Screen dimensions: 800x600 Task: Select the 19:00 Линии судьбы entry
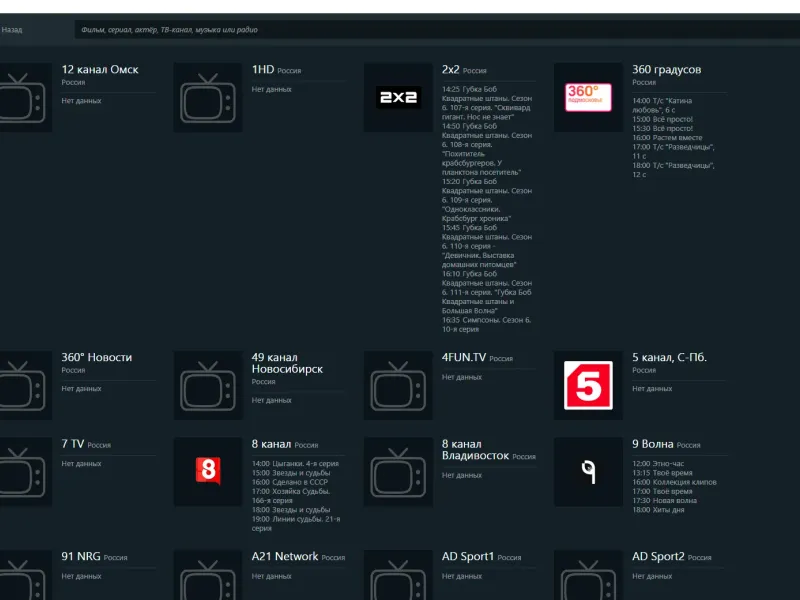pos(296,524)
